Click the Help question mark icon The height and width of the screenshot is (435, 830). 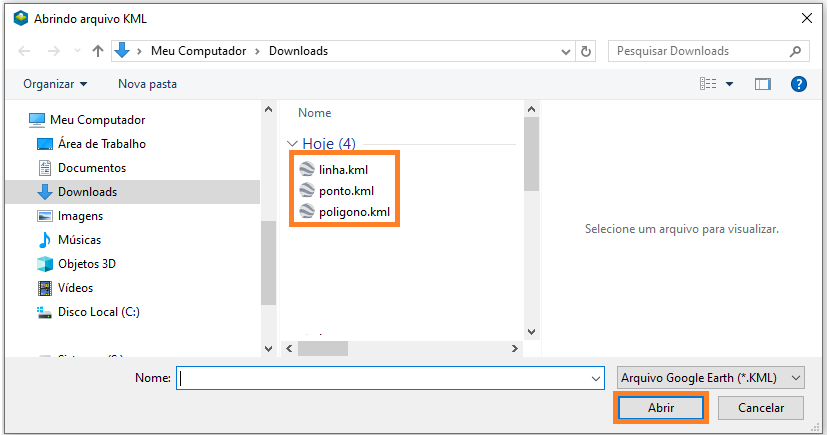pyautogui.click(x=798, y=84)
